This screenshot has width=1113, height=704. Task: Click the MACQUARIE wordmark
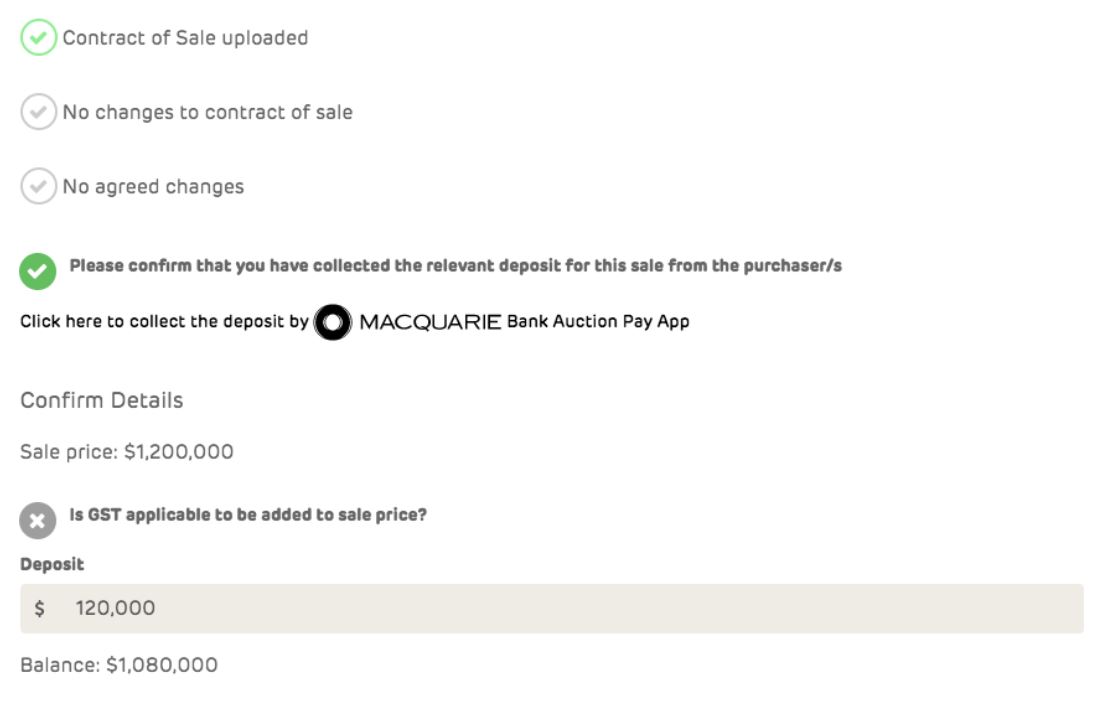pyautogui.click(x=430, y=322)
